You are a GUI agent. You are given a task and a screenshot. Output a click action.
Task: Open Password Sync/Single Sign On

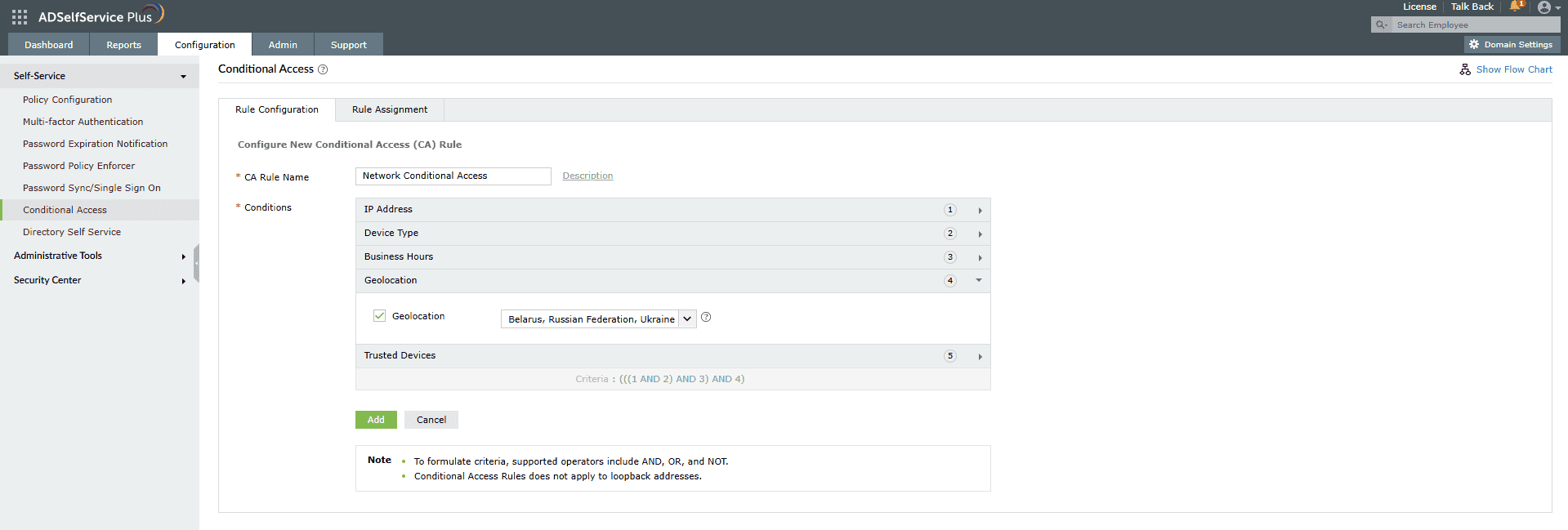click(92, 188)
